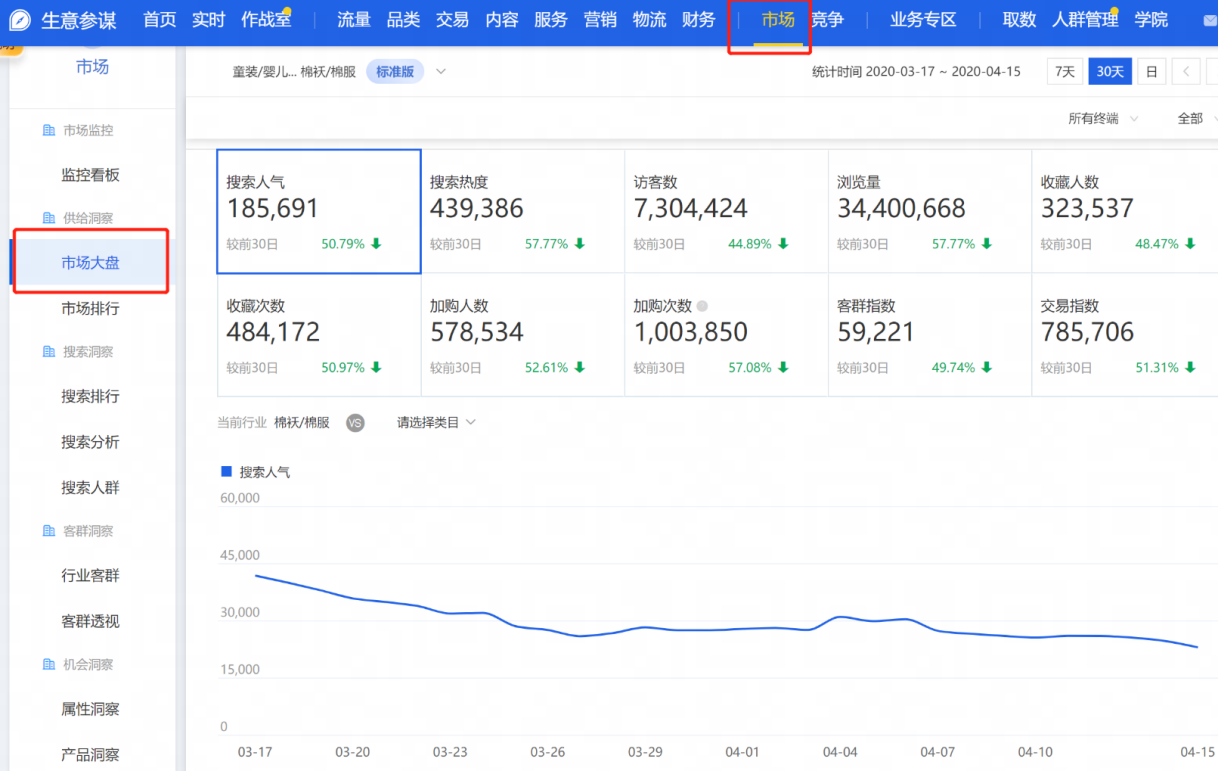Open the 所有终端 dropdown
Screen dimensions: 1218x771
click(x=1102, y=119)
